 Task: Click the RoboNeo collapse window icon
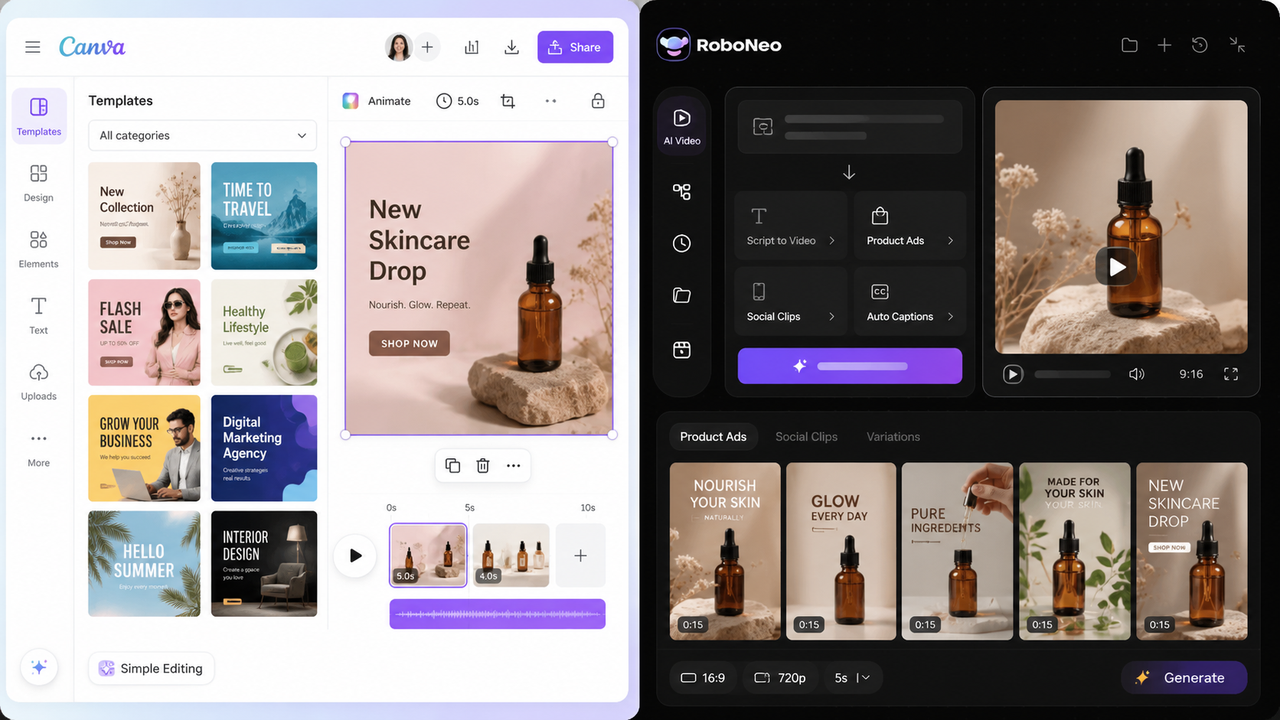1237,45
